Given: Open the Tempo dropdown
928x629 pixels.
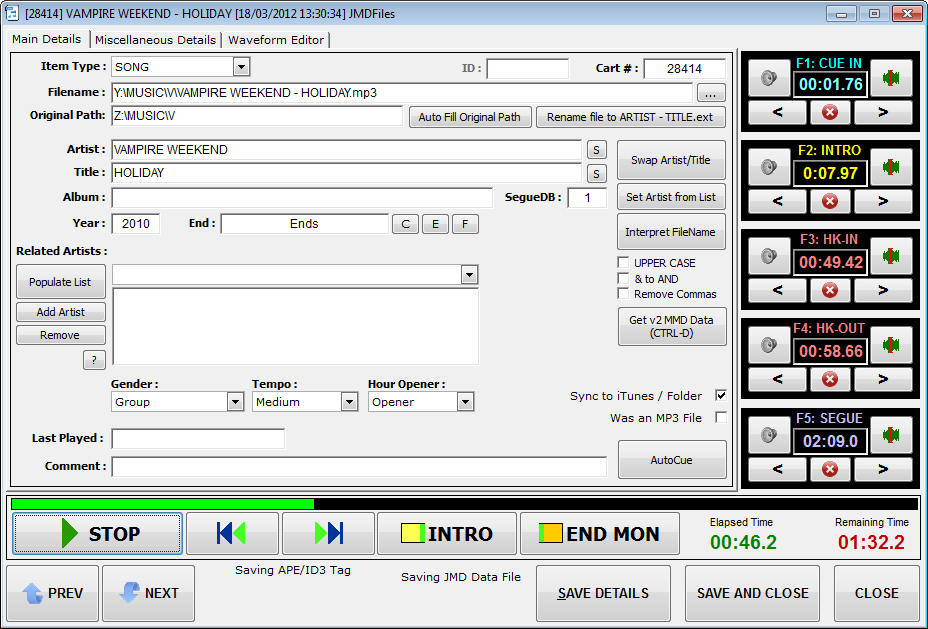Looking at the screenshot, I should click(349, 402).
